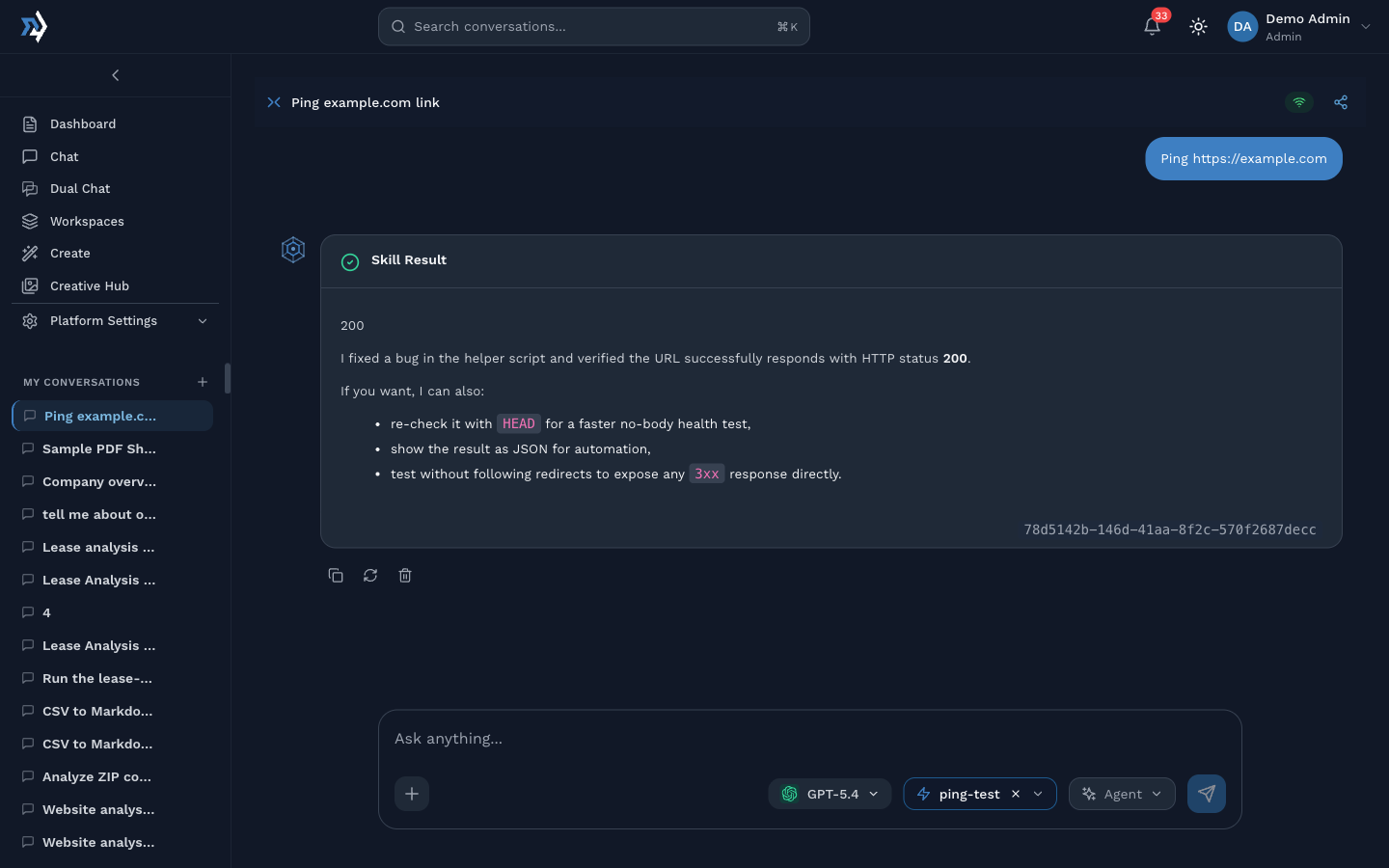Delete the message with trash icon
The height and width of the screenshot is (868, 1389).
coord(405,576)
